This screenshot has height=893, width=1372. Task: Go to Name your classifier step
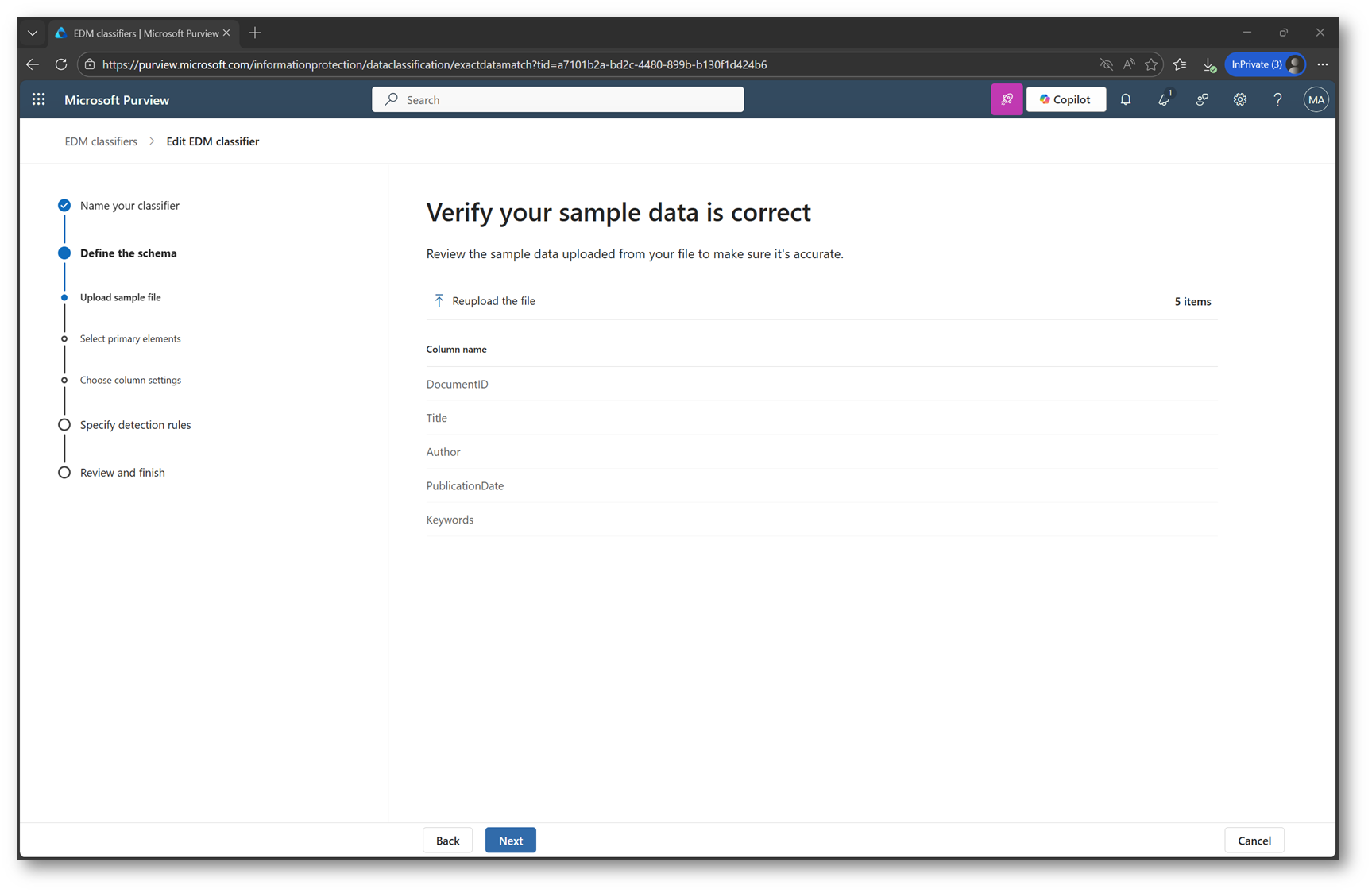click(129, 206)
